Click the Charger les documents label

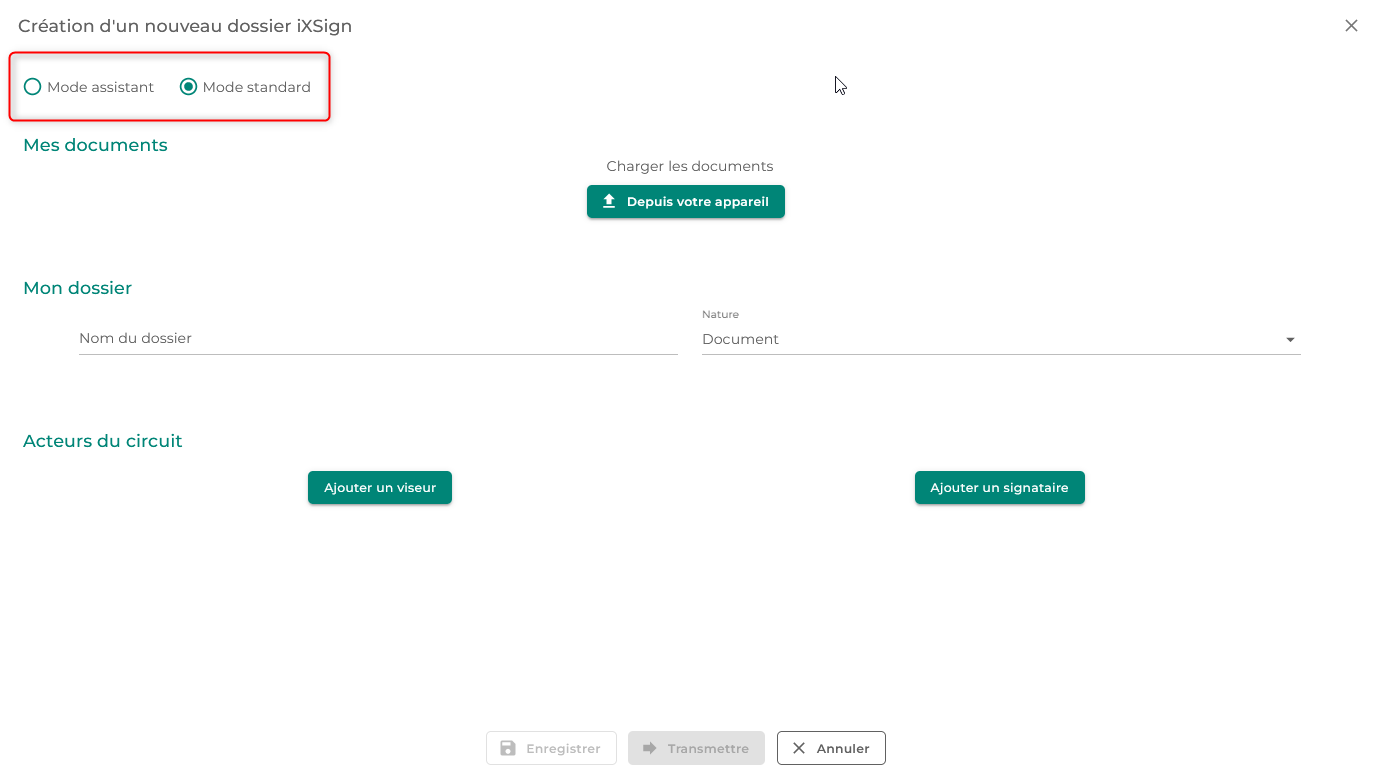click(690, 166)
